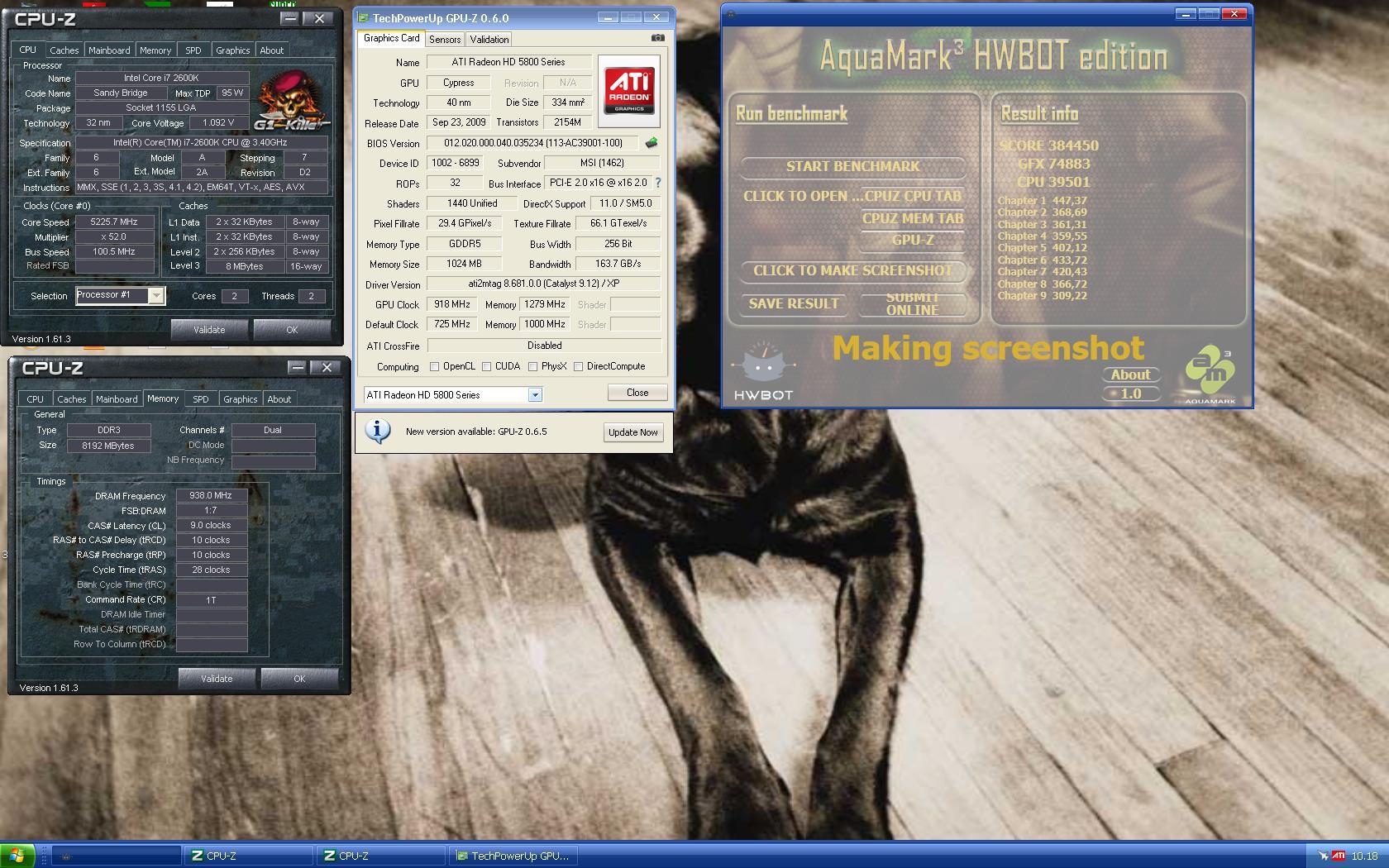1389x868 pixels.
Task: Enable the CUDA checkbox
Action: pos(486,366)
